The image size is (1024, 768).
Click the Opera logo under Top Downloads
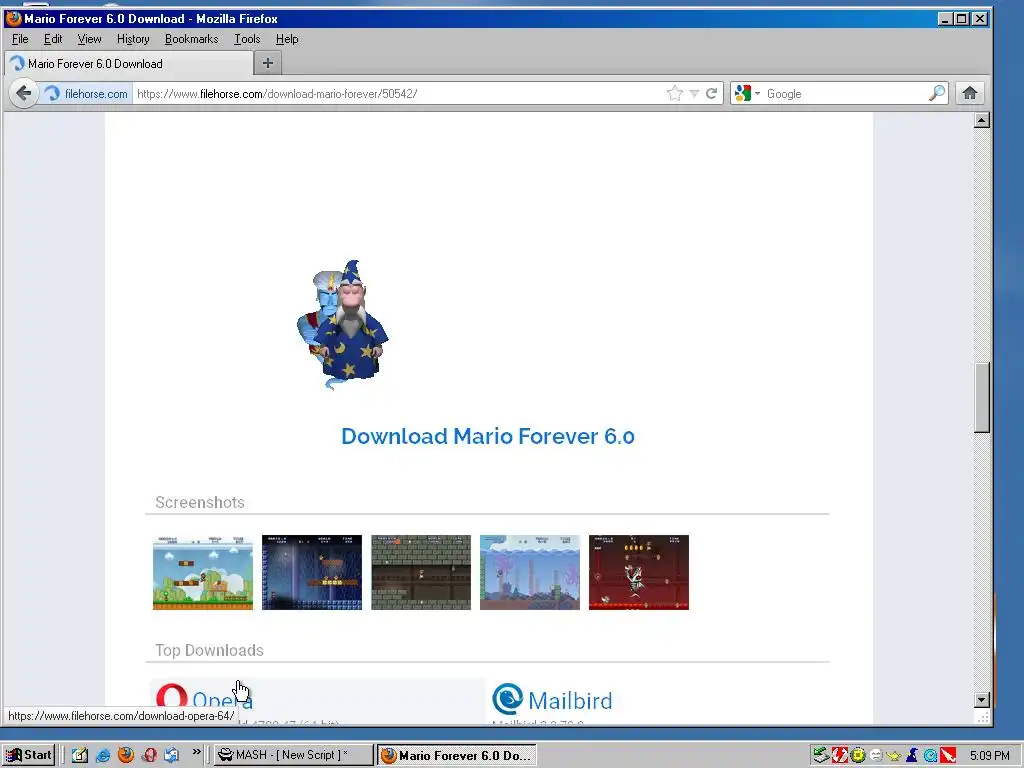coord(172,697)
